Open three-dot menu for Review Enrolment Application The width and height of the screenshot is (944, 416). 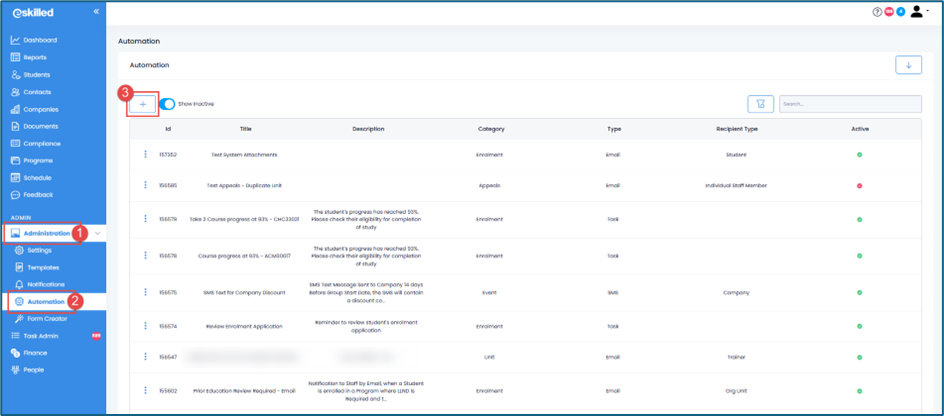tap(145, 326)
